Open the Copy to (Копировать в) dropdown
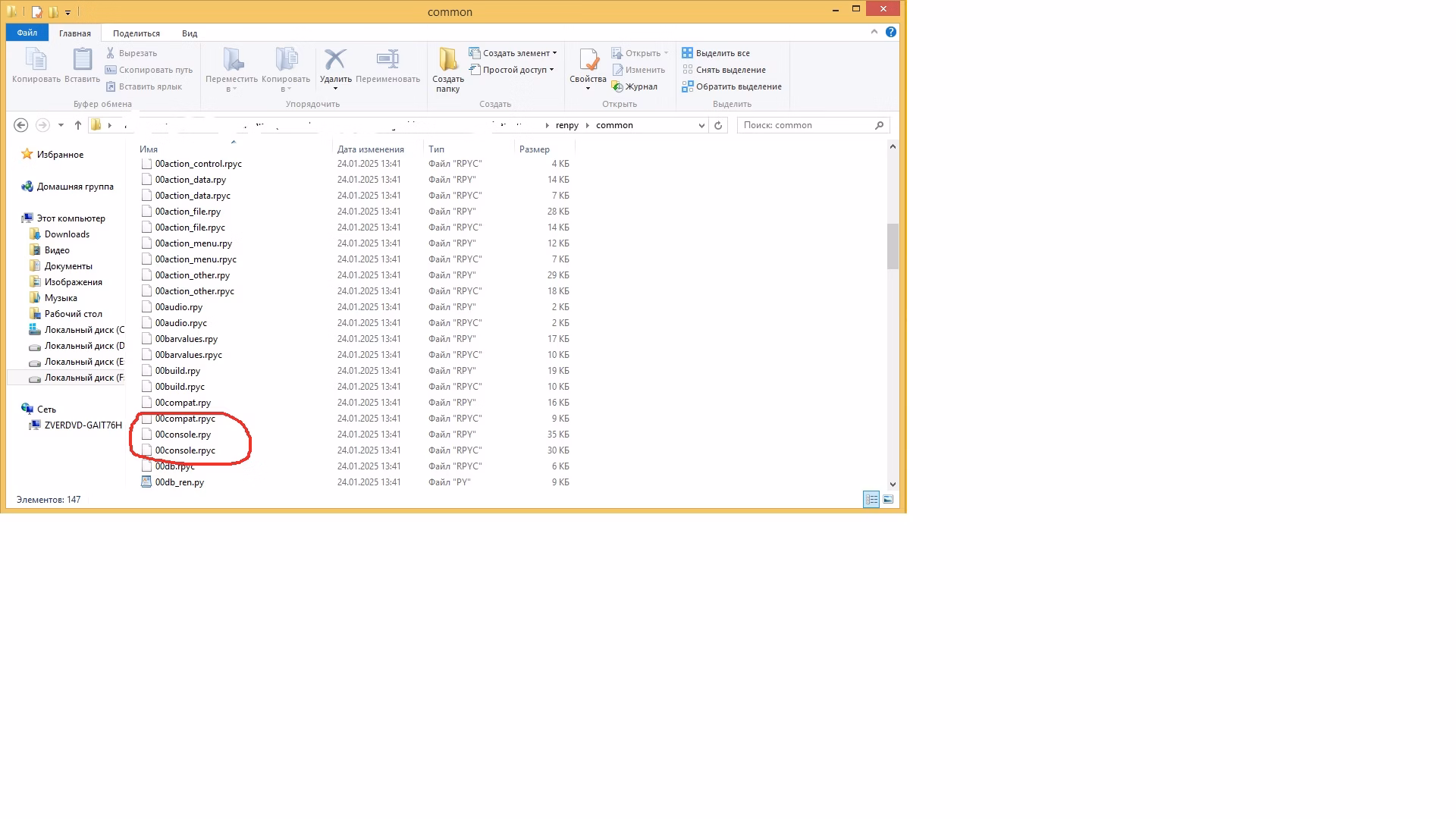This screenshot has height=819, width=1456. pyautogui.click(x=286, y=70)
